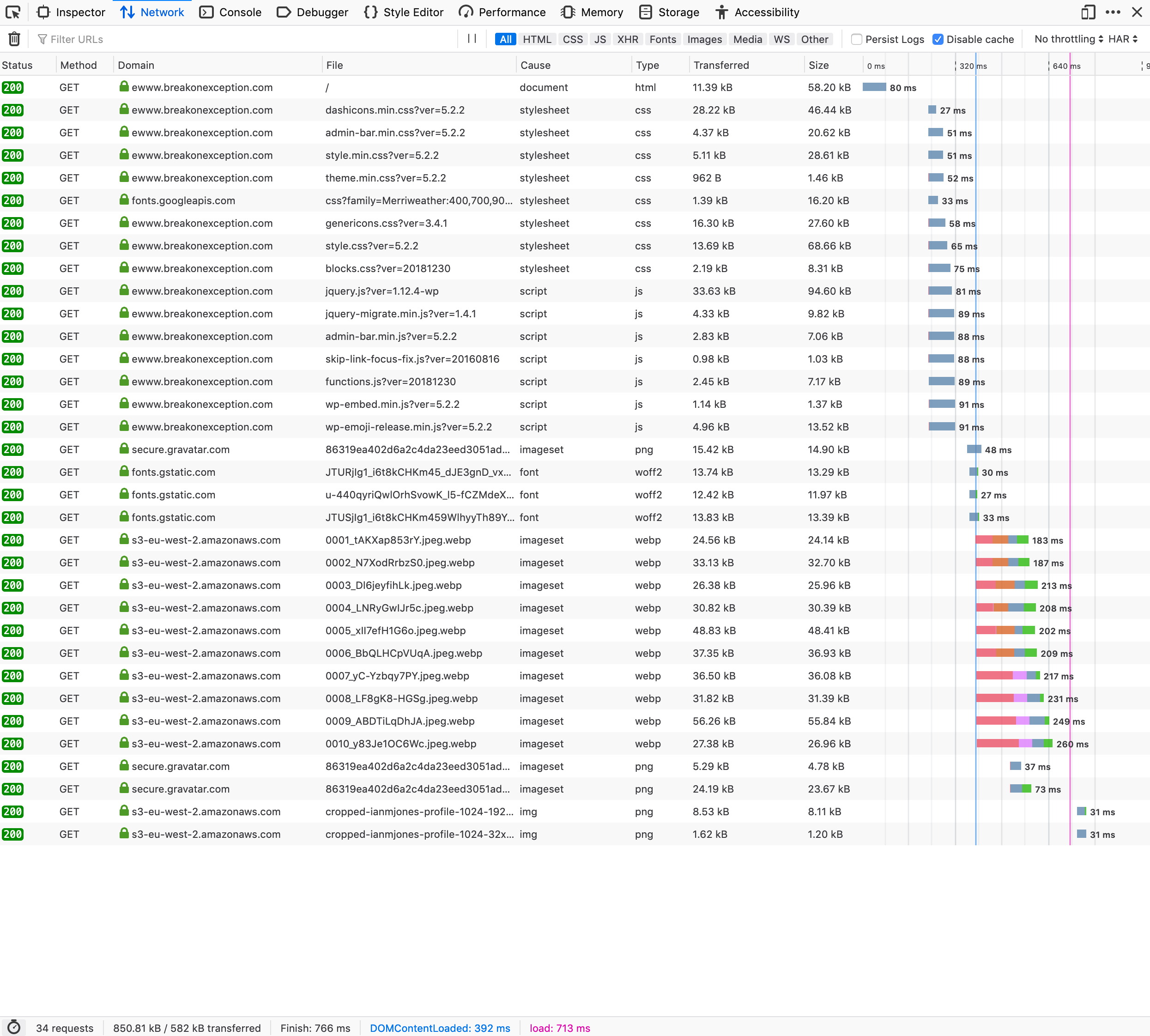The width and height of the screenshot is (1150, 1036).
Task: Open the Storage tab
Action: click(x=669, y=12)
